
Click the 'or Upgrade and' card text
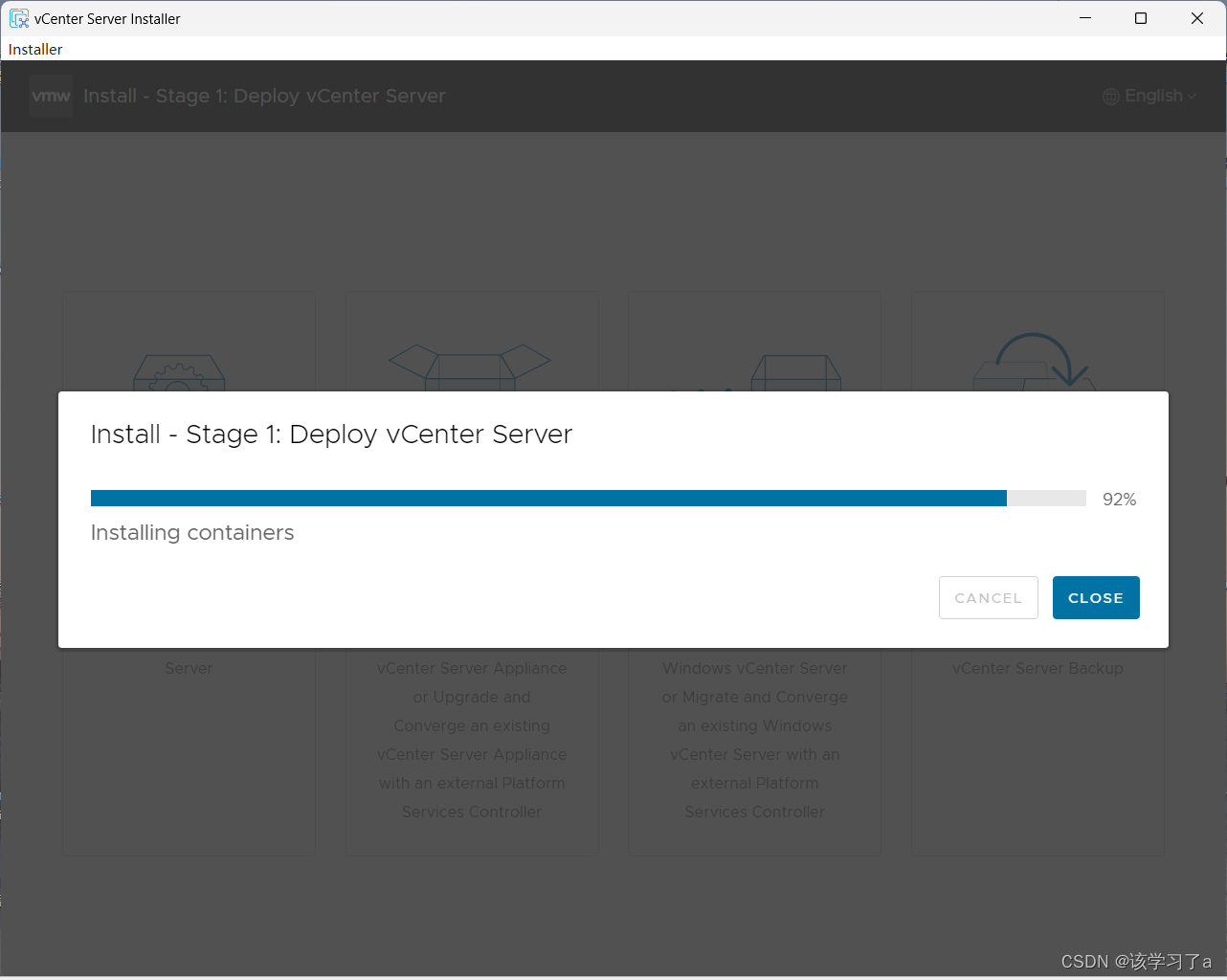point(472,697)
